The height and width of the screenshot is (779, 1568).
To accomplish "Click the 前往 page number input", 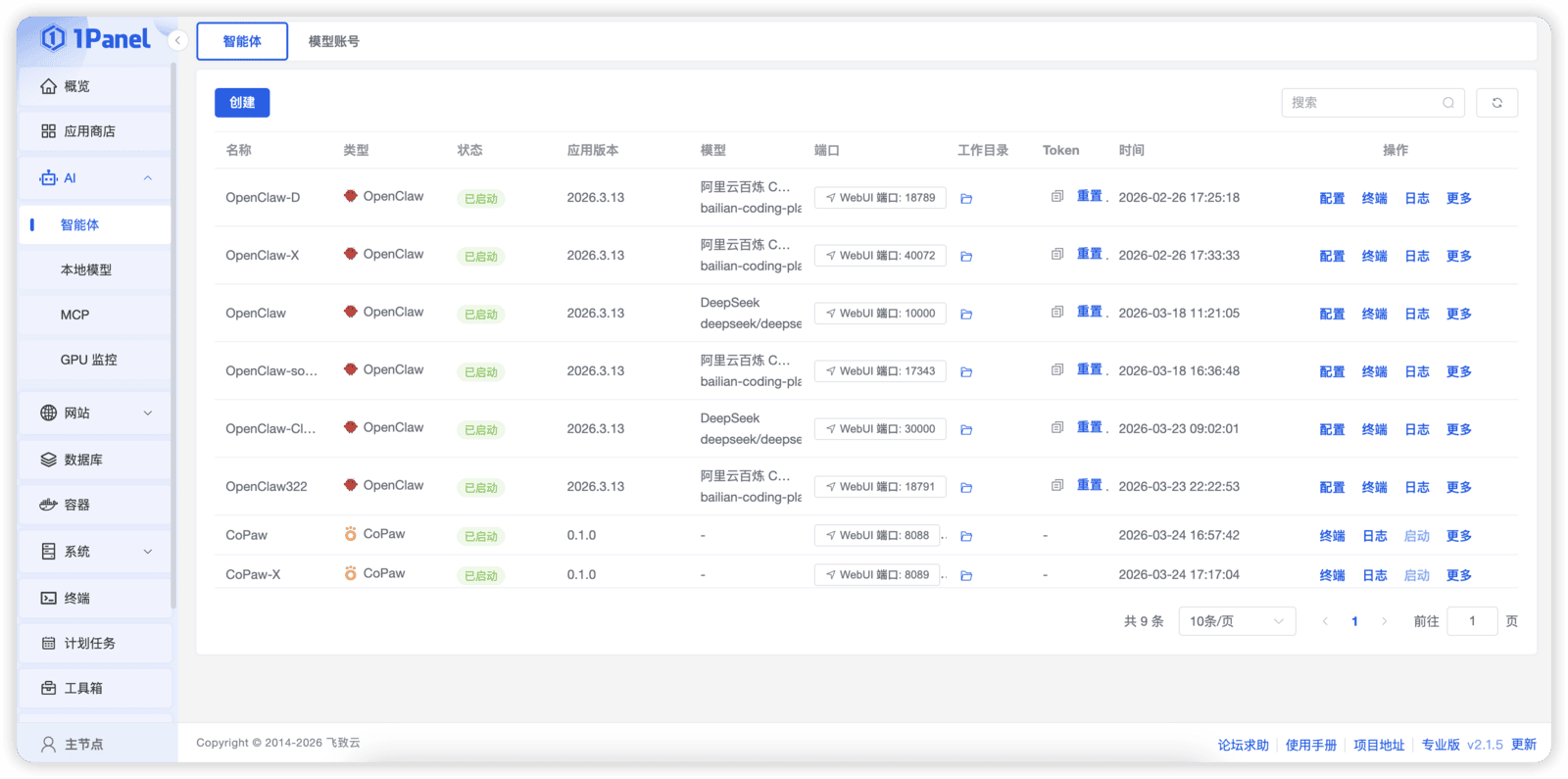I will (1472, 621).
